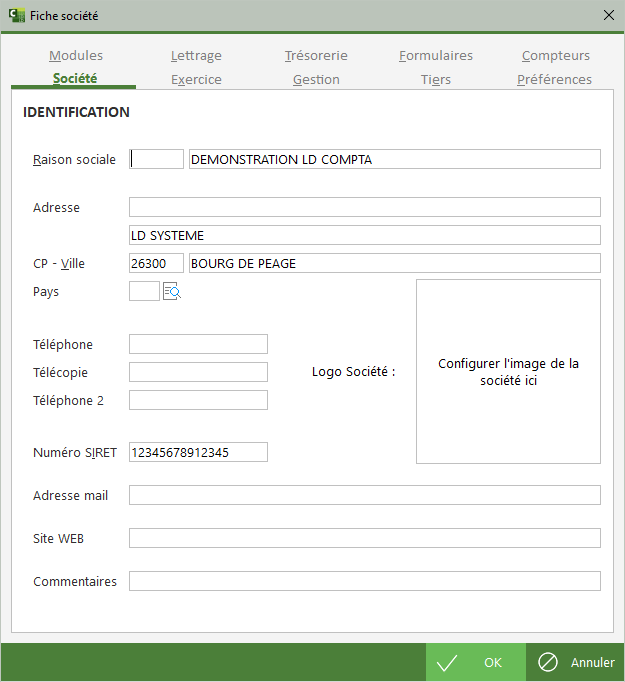The image size is (625, 682).
Task: Click the CP - Ville label
Action: [x=59, y=264]
